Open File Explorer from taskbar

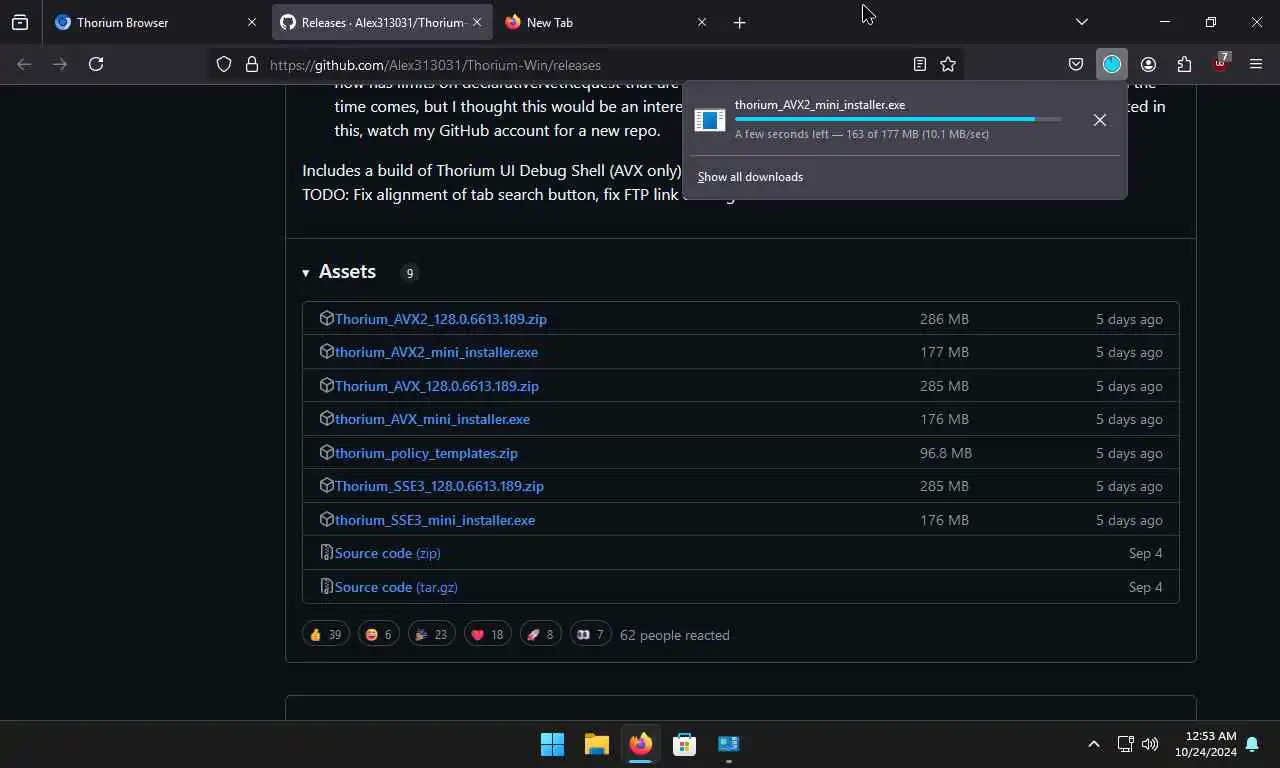coord(597,744)
